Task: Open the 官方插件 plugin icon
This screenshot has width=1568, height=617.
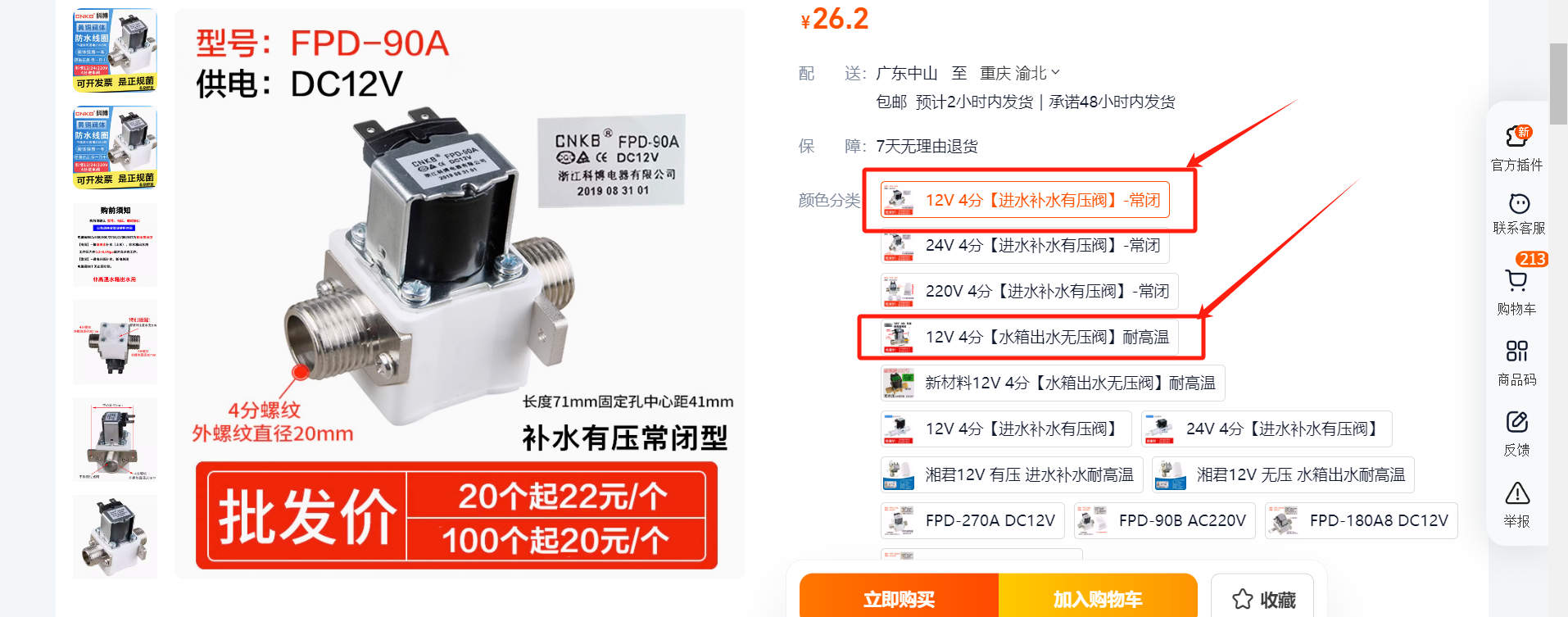Action: click(x=1517, y=135)
